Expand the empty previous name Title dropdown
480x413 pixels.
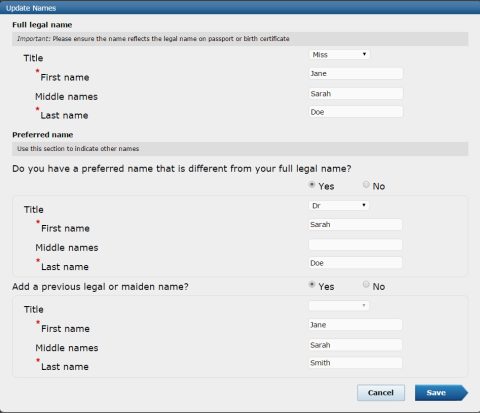(x=339, y=306)
